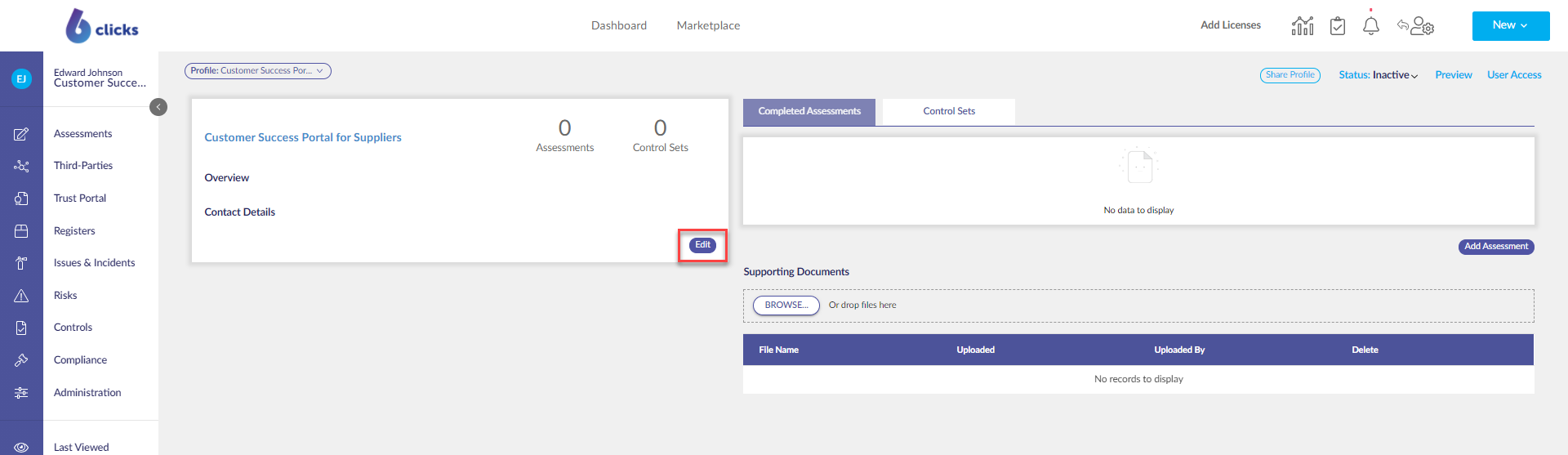The image size is (1568, 455).
Task: Click the Trust Portal icon
Action: pyautogui.click(x=21, y=199)
